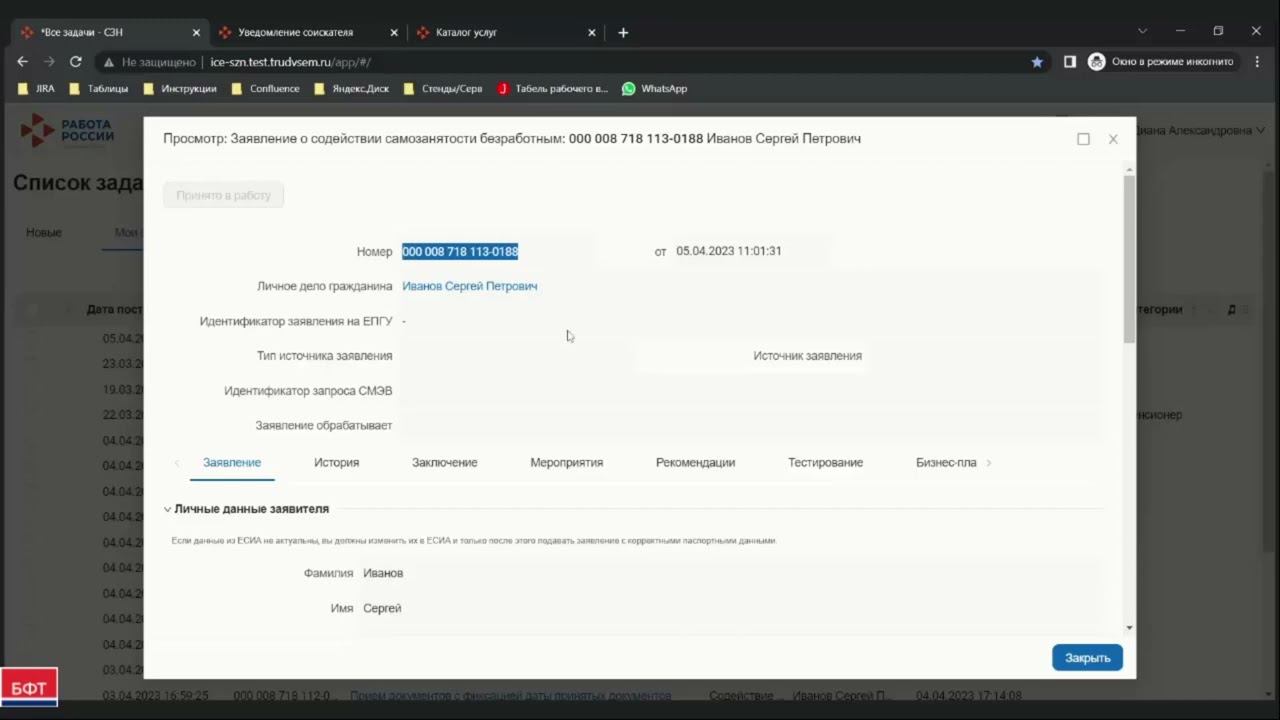
Task: Open new browser tab with plus
Action: 623,32
